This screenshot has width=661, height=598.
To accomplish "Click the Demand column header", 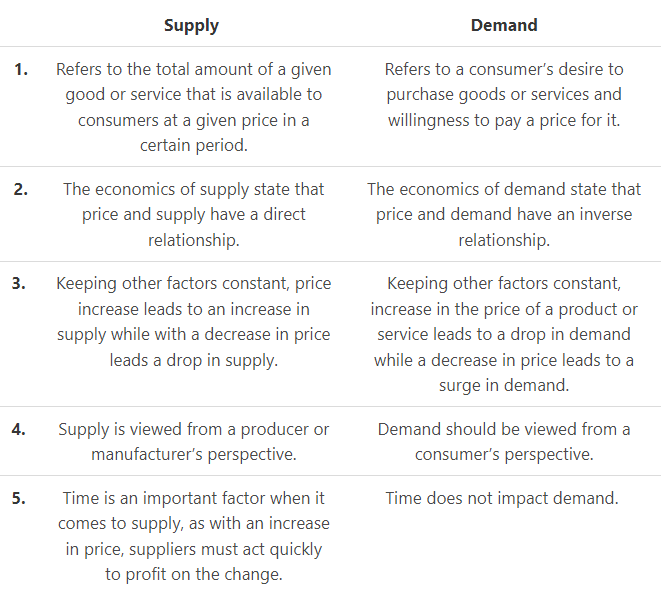I will tap(504, 25).
